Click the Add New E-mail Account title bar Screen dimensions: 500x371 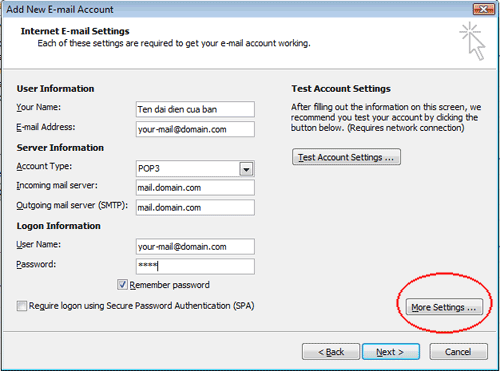pyautogui.click(x=233, y=9)
